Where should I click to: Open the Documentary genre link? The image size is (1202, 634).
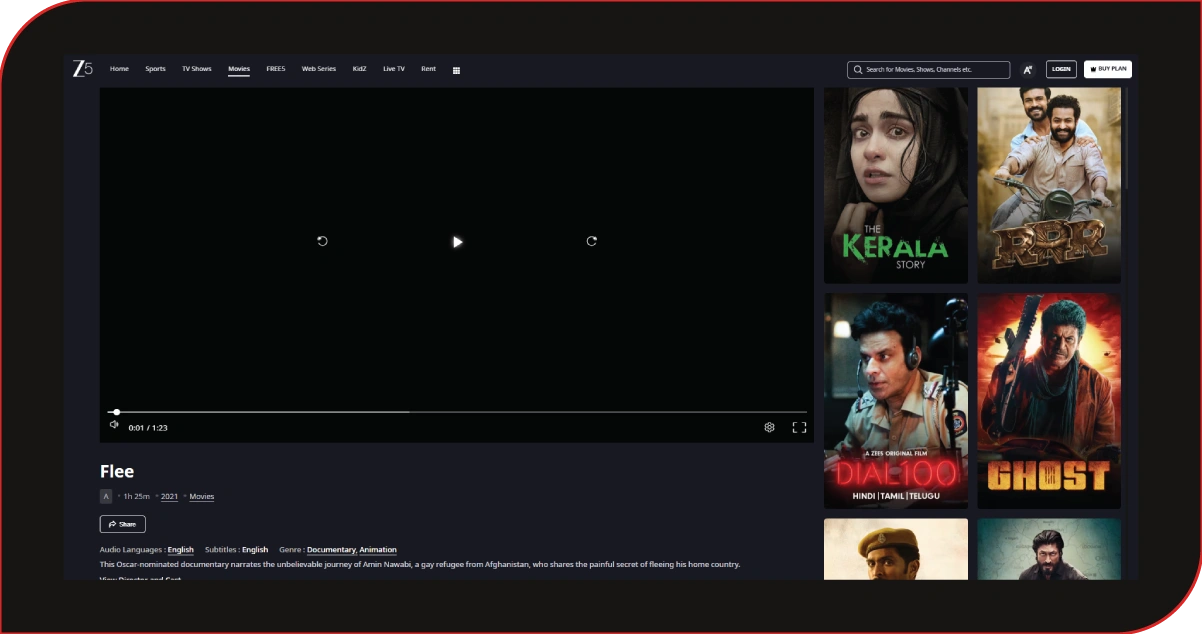(332, 550)
